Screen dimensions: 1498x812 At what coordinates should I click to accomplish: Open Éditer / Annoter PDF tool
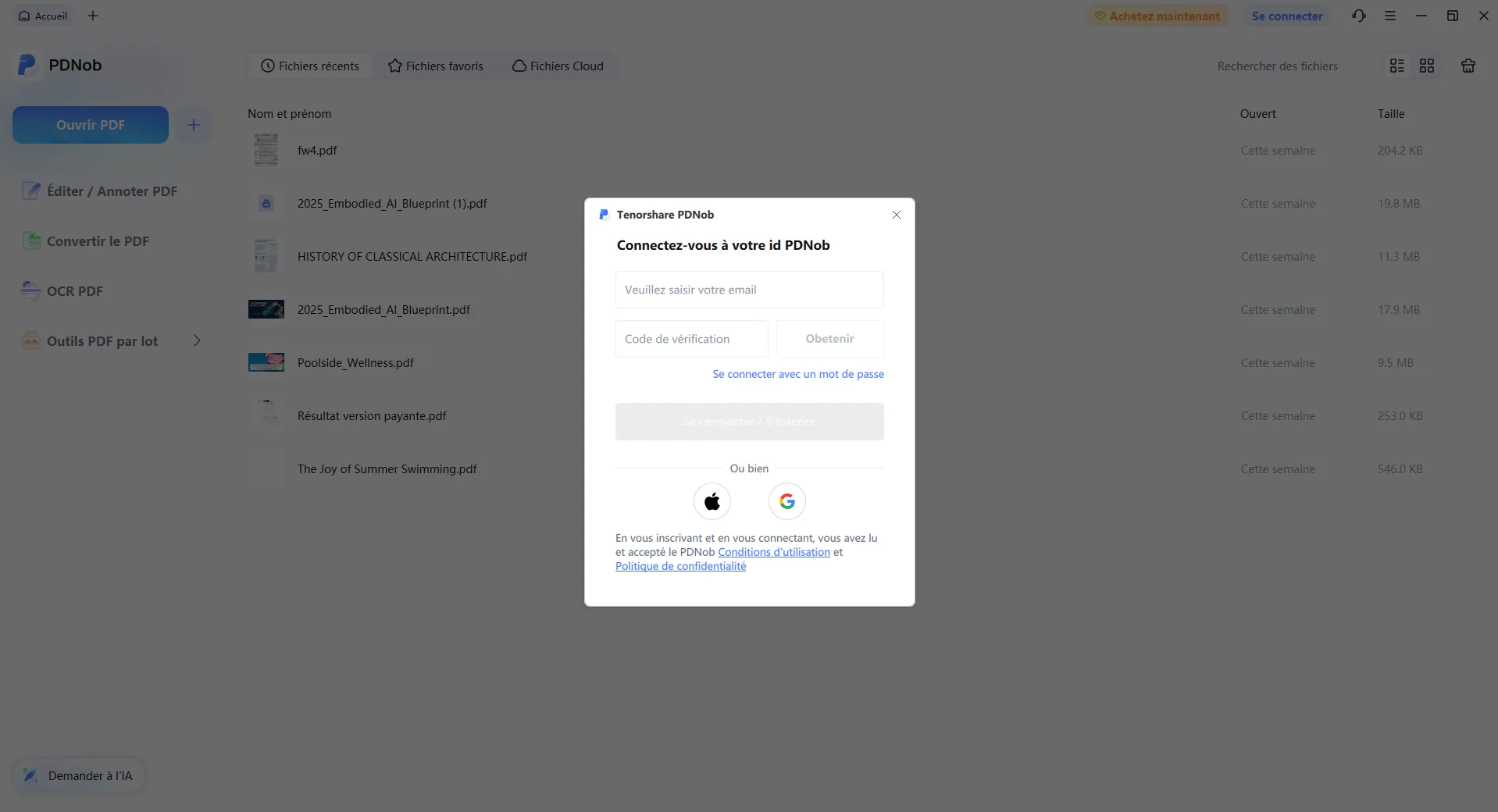(x=100, y=191)
